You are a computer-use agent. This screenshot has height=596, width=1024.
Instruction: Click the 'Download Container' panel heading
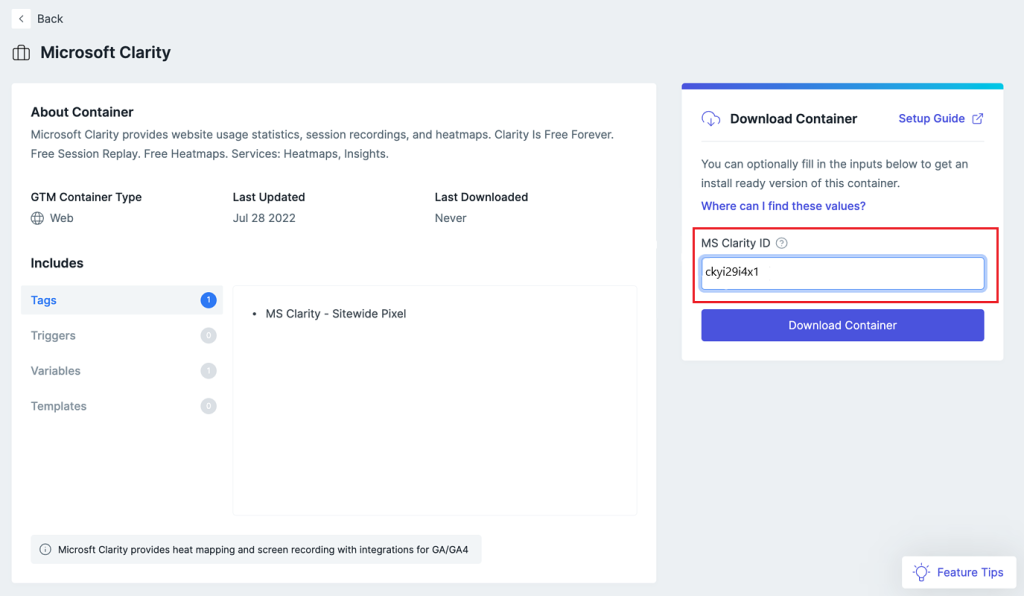[x=793, y=119]
